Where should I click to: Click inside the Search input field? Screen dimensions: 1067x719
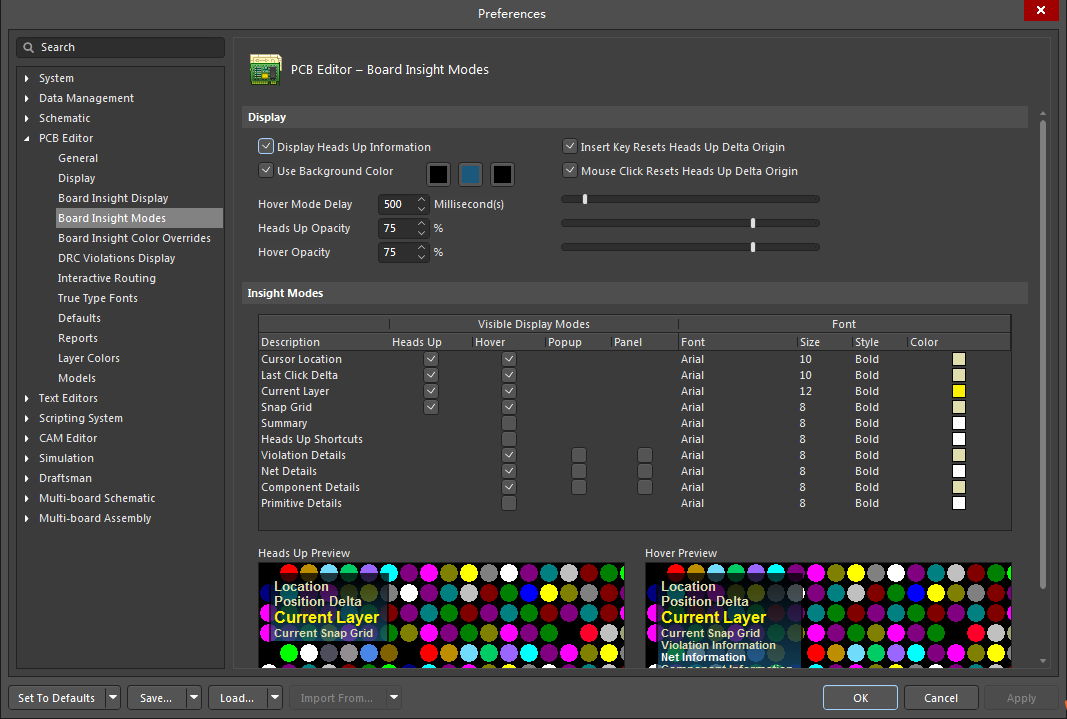point(120,47)
